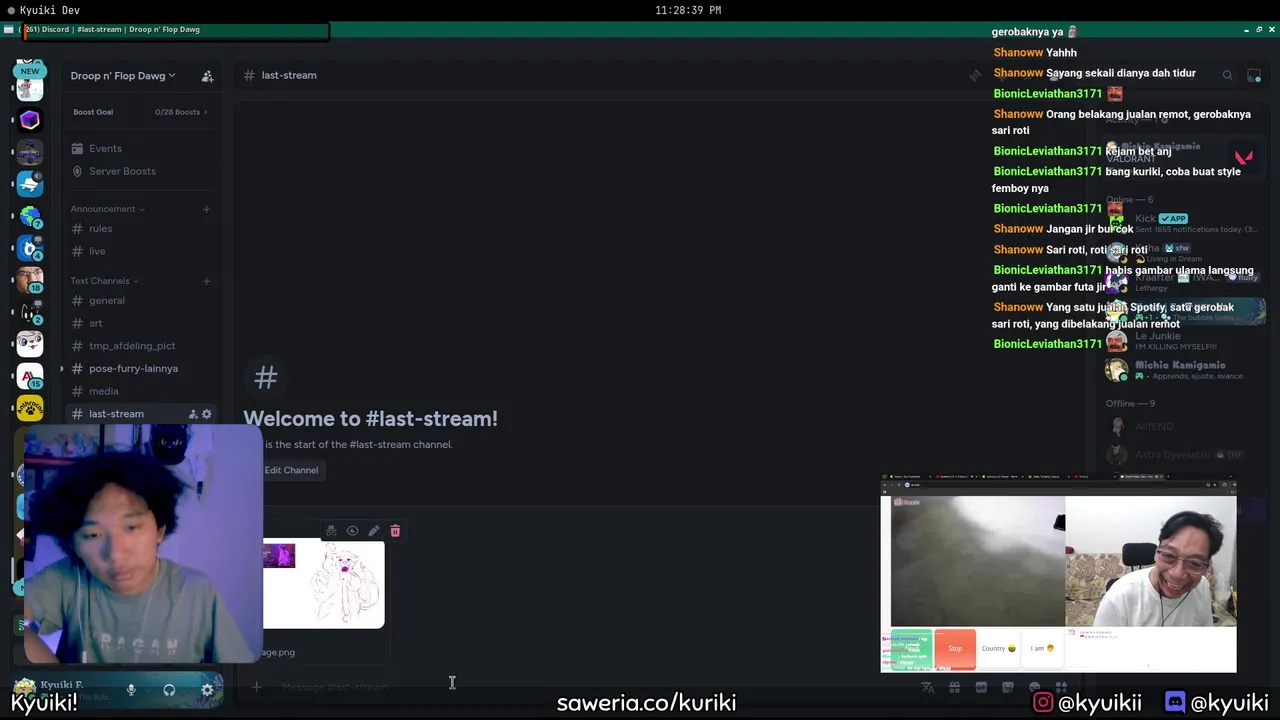The image size is (1280, 720).
Task: Open edit channel gear on last-stream
Action: pos(207,414)
